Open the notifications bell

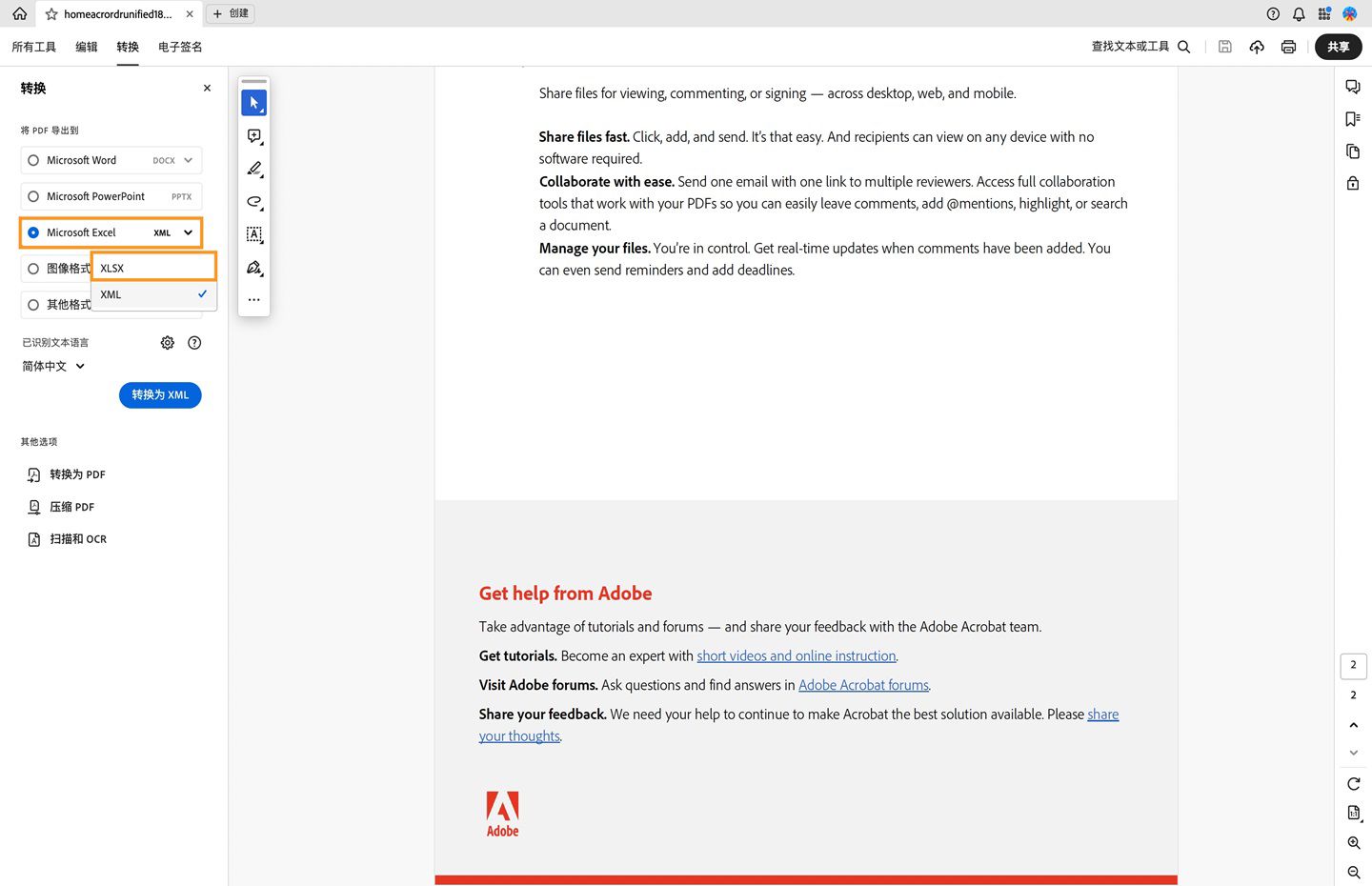click(x=1299, y=13)
